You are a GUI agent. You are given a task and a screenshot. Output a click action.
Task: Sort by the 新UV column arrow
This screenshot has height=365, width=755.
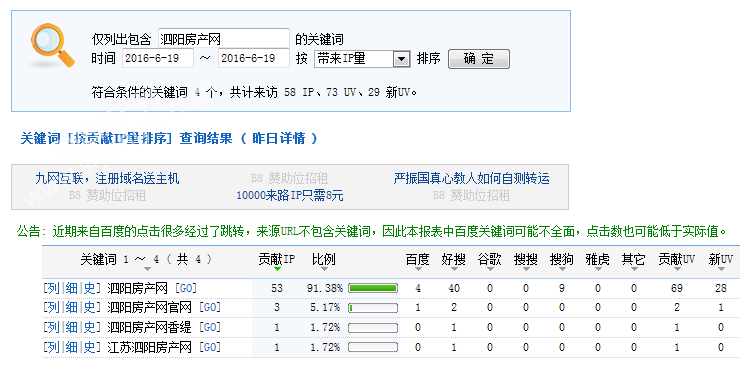tap(721, 269)
